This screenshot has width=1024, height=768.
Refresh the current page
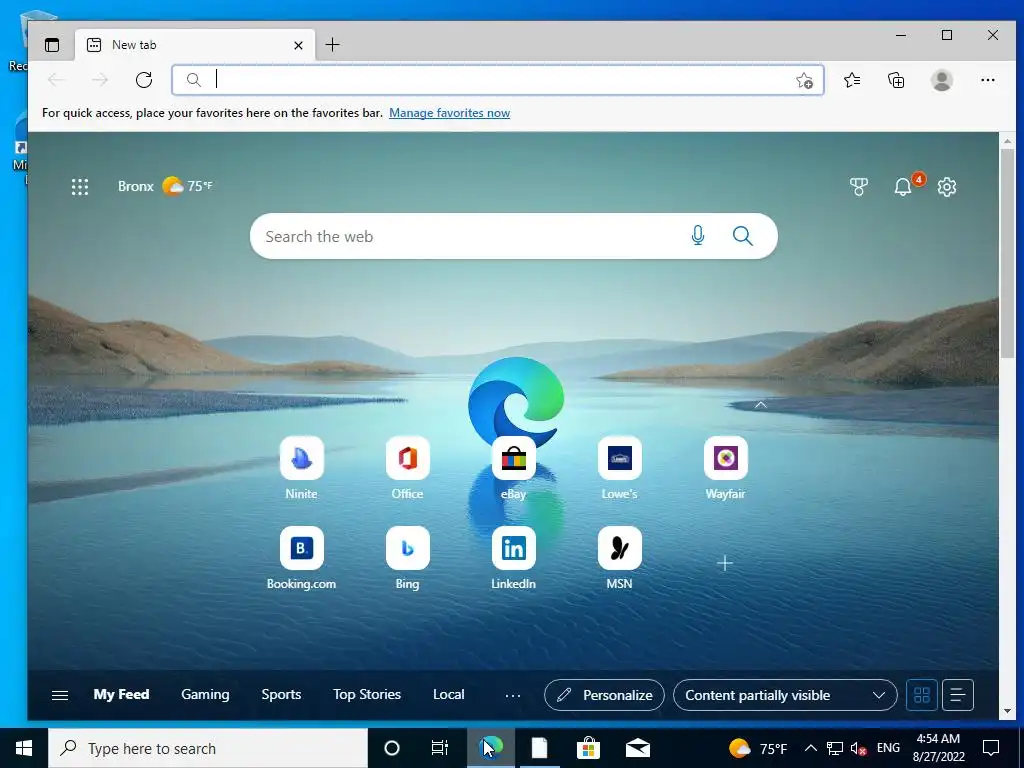point(144,80)
